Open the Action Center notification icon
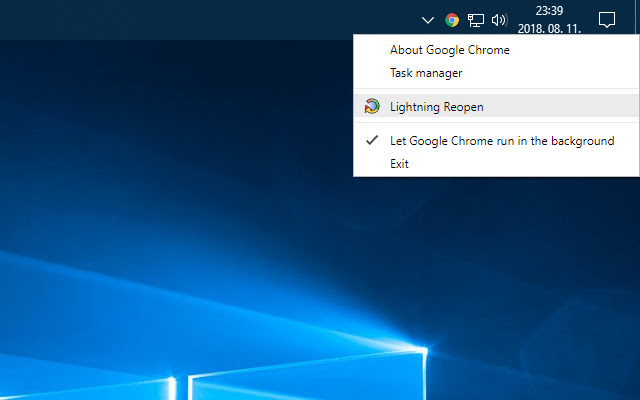 [607, 20]
